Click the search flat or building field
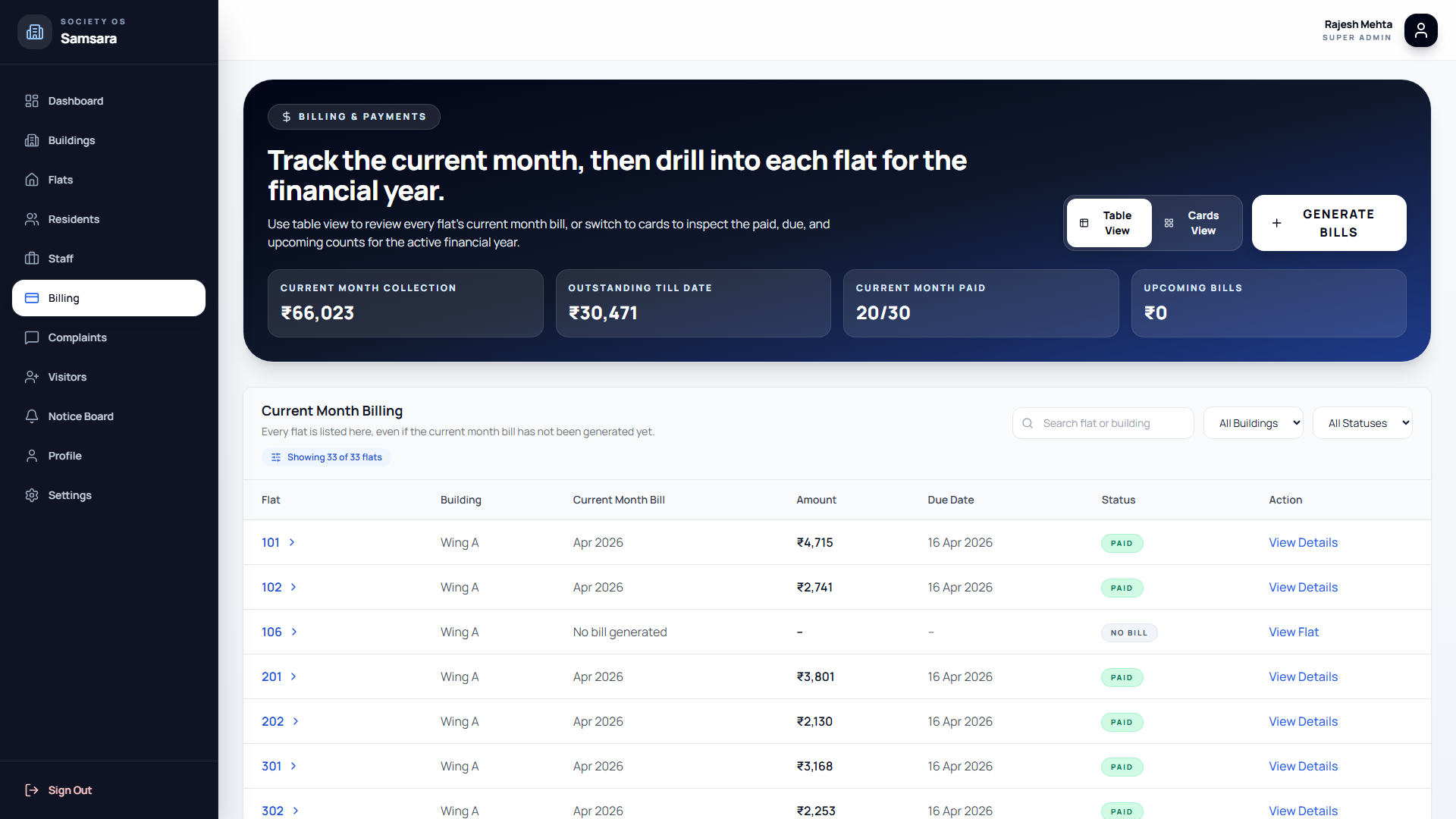Image resolution: width=1456 pixels, height=819 pixels. 1110,423
